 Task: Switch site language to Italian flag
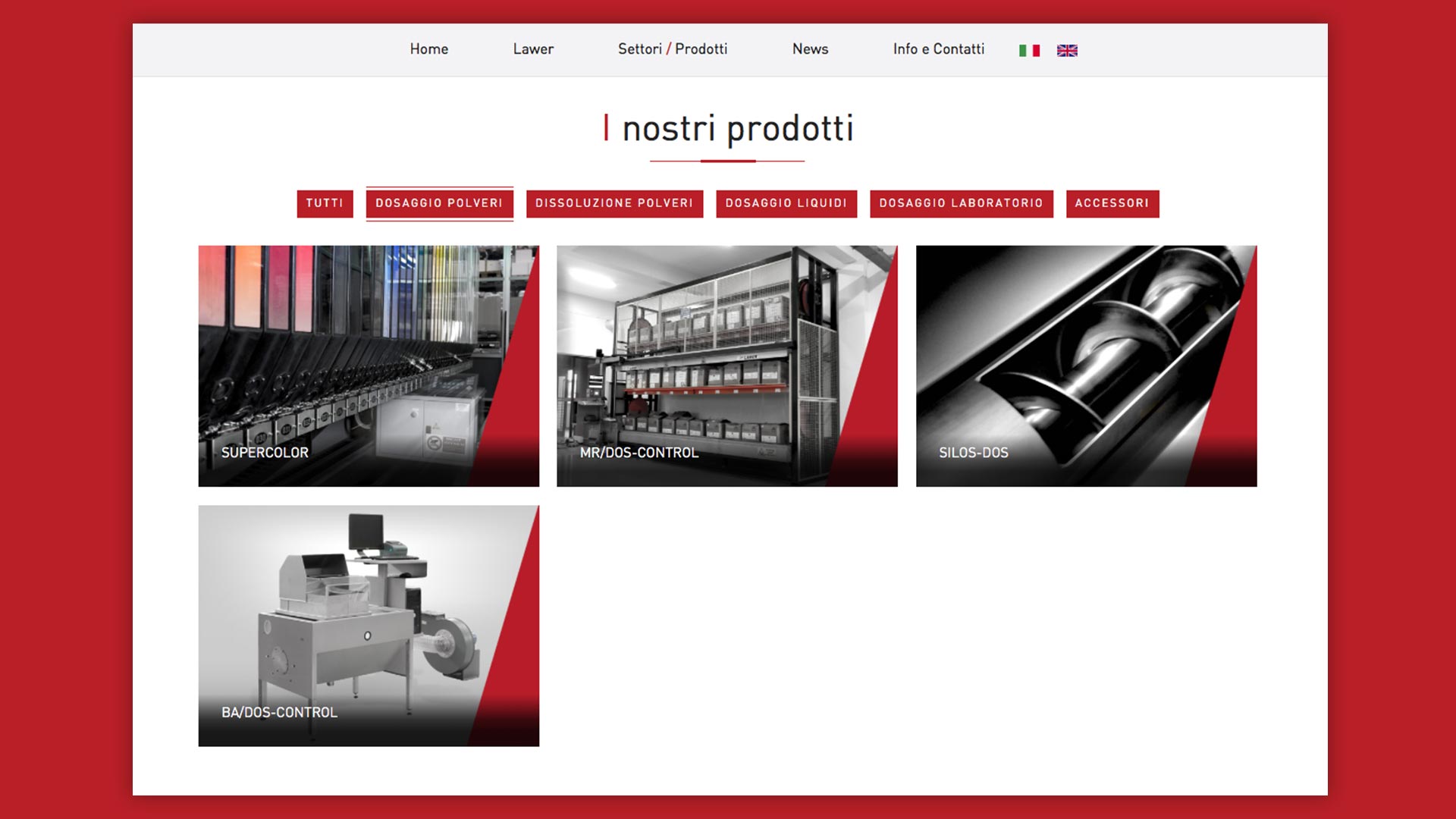(1029, 50)
